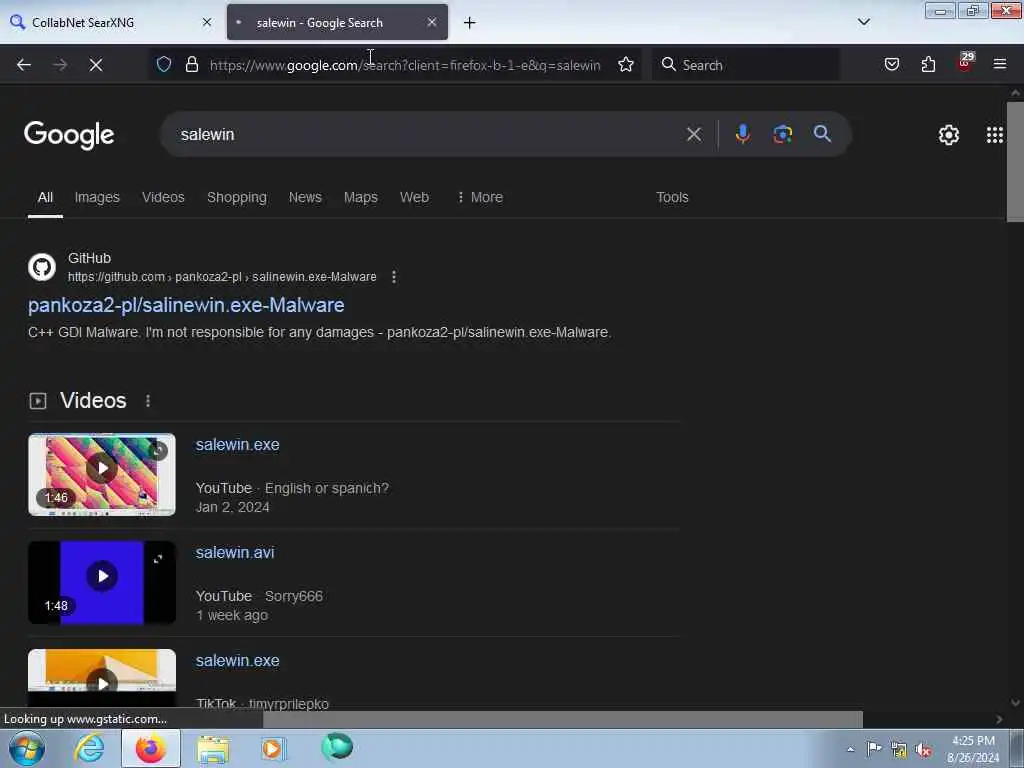
Task: Click the Google search input field
Action: [x=424, y=135]
